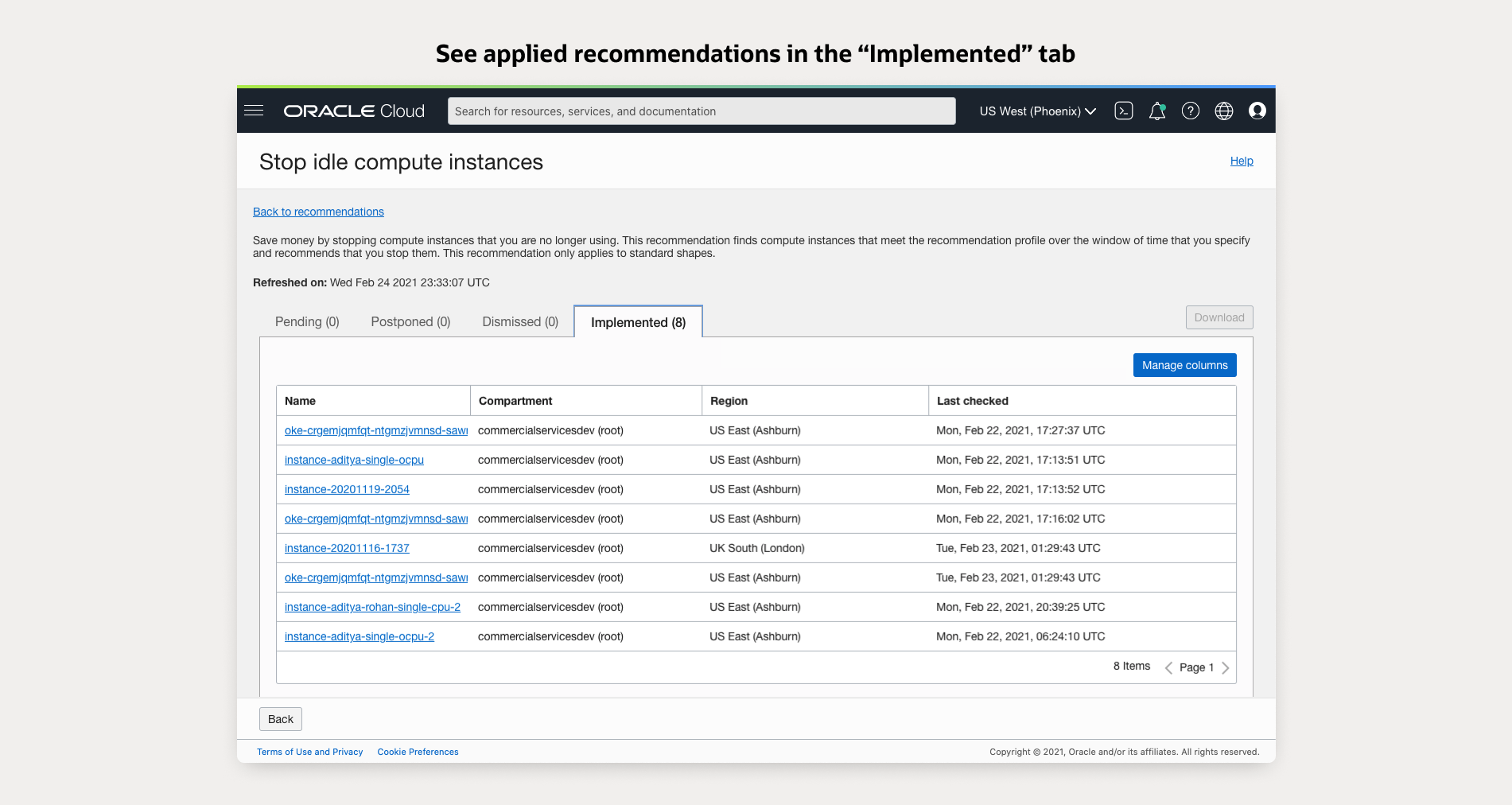
Task: Open the help question-mark icon
Action: (1190, 111)
